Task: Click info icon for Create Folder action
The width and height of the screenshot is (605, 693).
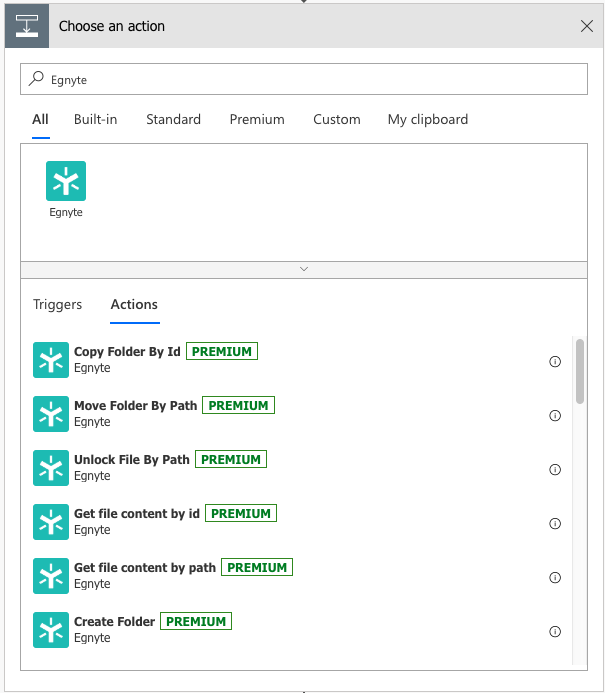Action: point(555,632)
